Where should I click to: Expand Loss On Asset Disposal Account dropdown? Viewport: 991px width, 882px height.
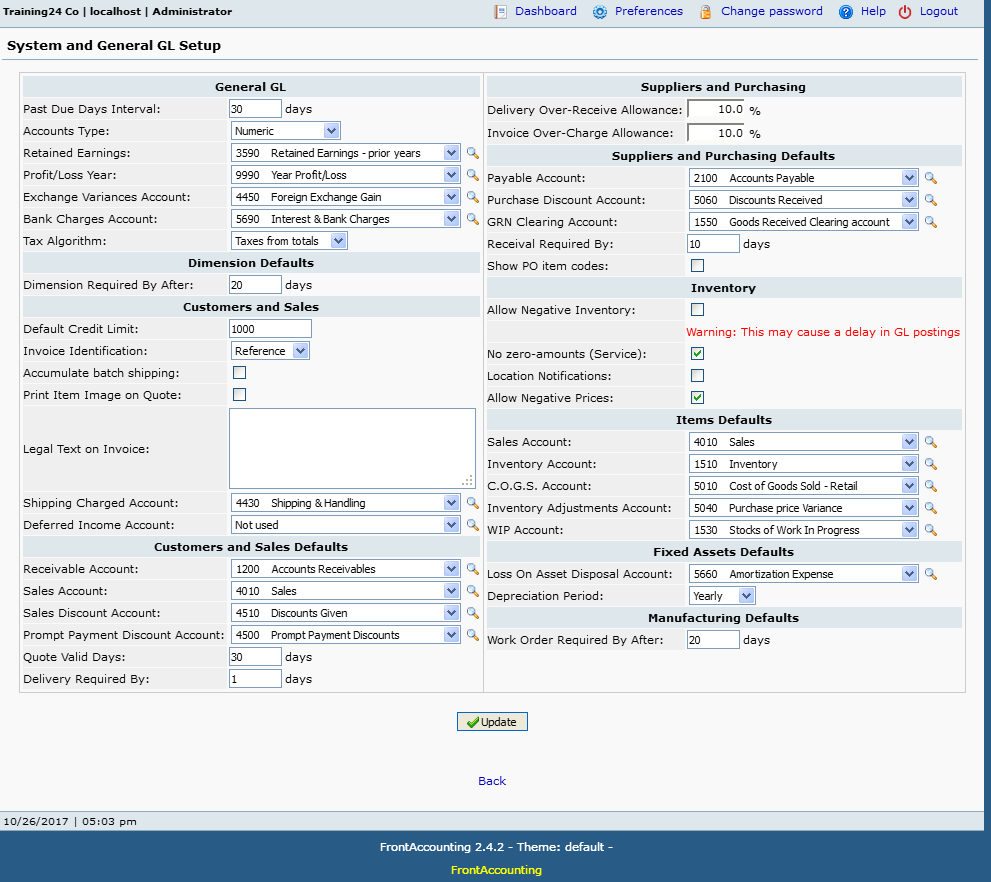pos(803,574)
